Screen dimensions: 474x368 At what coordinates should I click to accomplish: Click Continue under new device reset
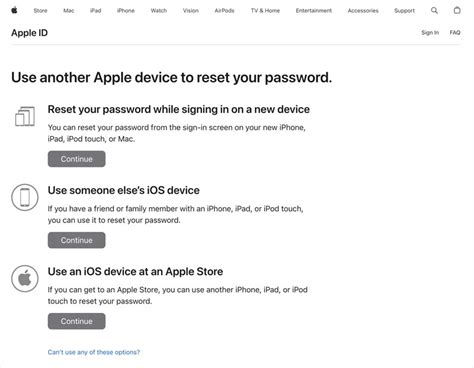click(77, 159)
